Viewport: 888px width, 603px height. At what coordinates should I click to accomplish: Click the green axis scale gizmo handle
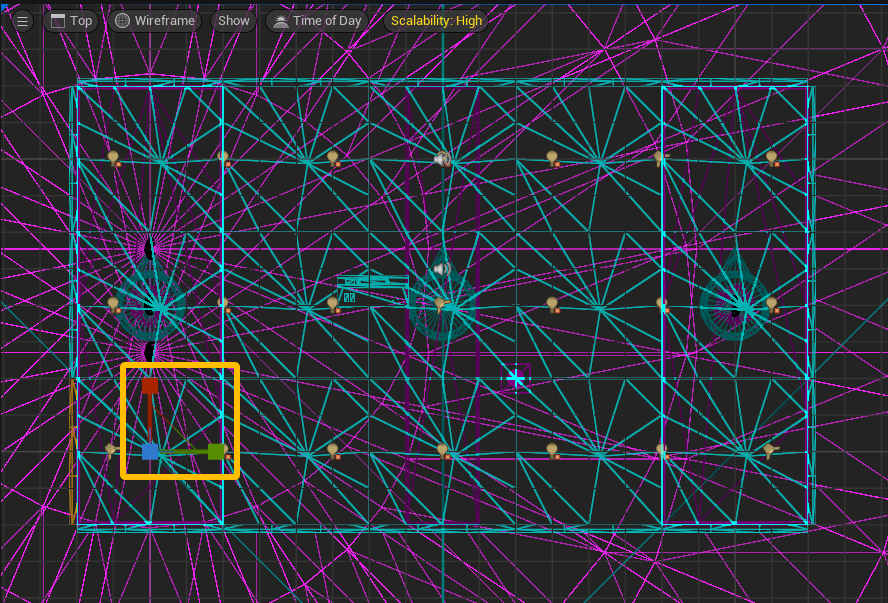pyautogui.click(x=216, y=451)
